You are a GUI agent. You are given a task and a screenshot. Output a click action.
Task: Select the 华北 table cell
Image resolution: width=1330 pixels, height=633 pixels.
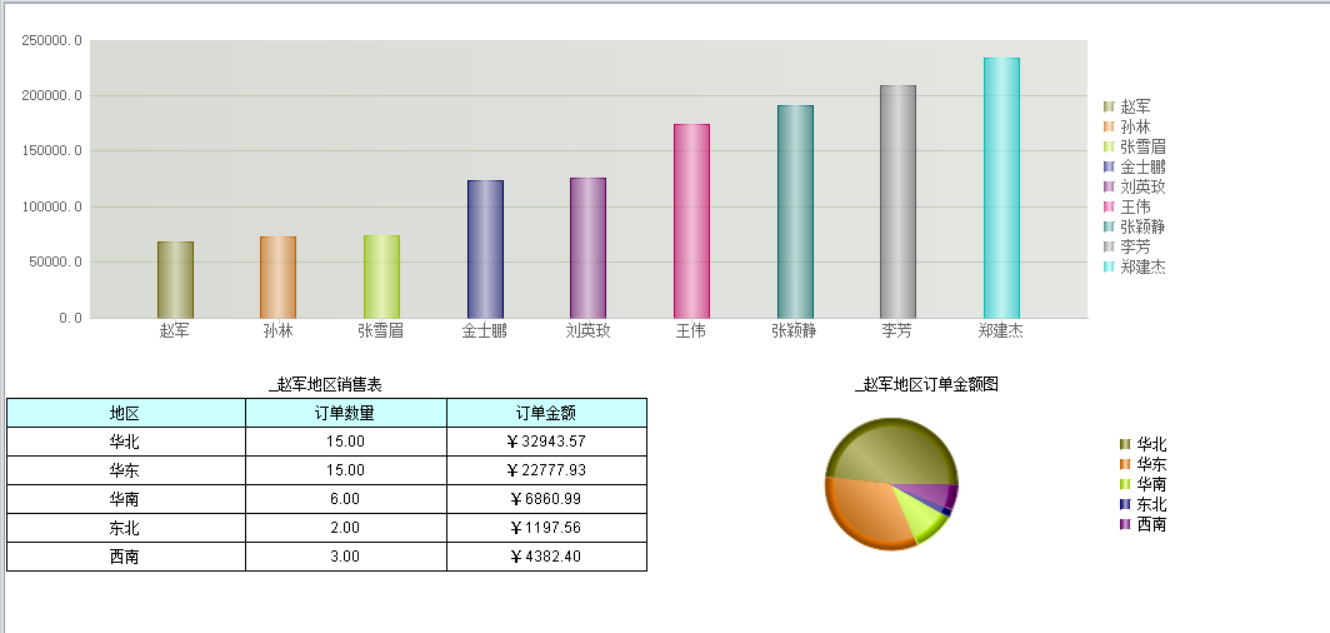126,442
